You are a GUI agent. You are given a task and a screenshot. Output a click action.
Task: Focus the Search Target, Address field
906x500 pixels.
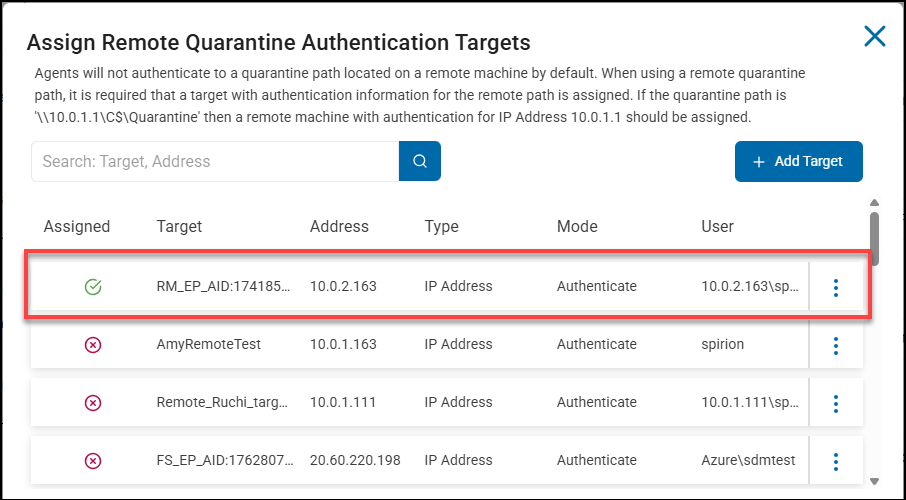(x=215, y=161)
